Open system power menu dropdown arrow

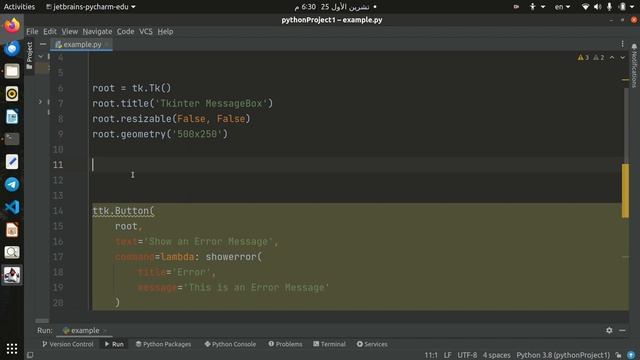[x=632, y=7]
